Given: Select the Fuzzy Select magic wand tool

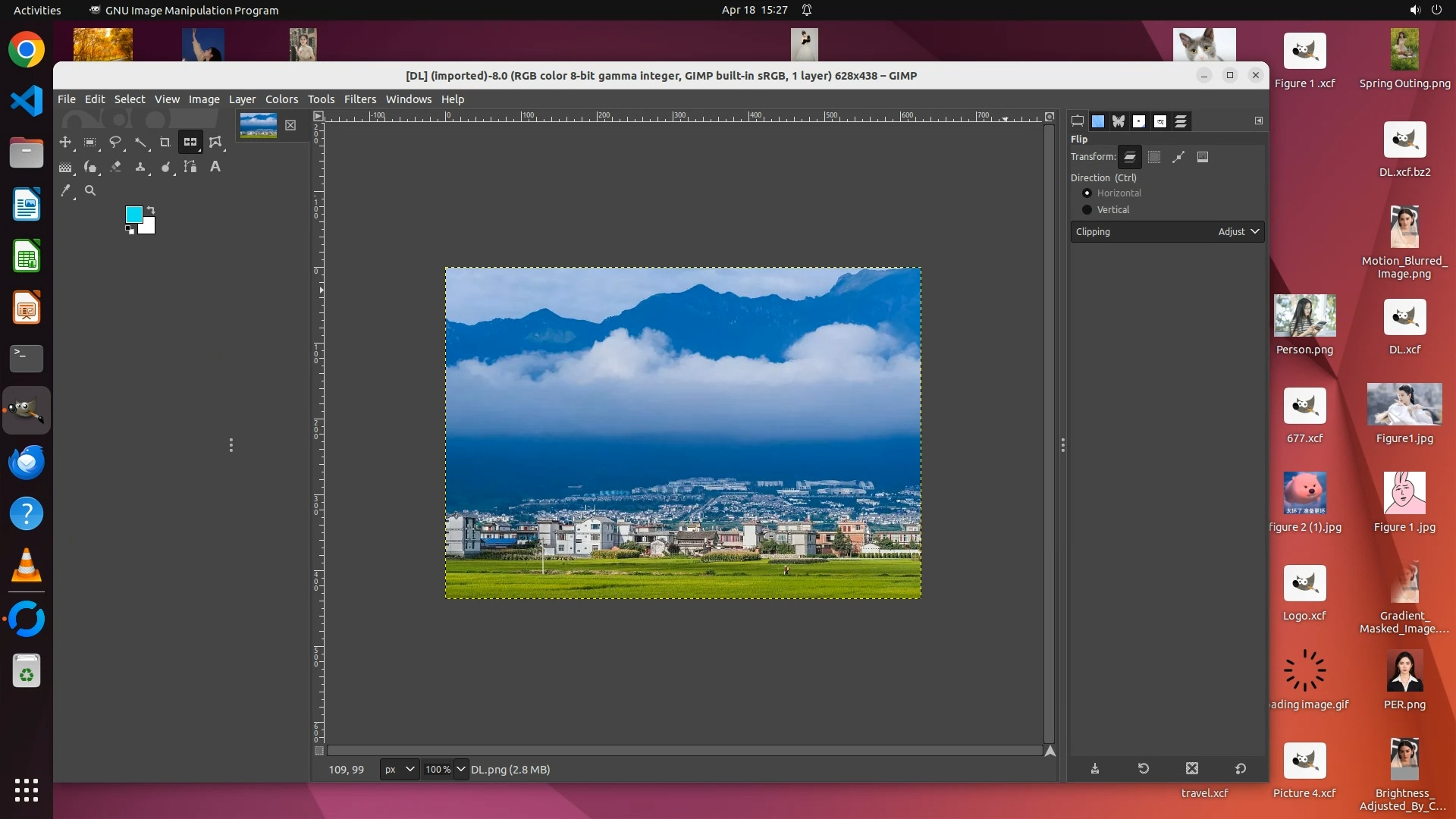Looking at the screenshot, I should 140,143.
